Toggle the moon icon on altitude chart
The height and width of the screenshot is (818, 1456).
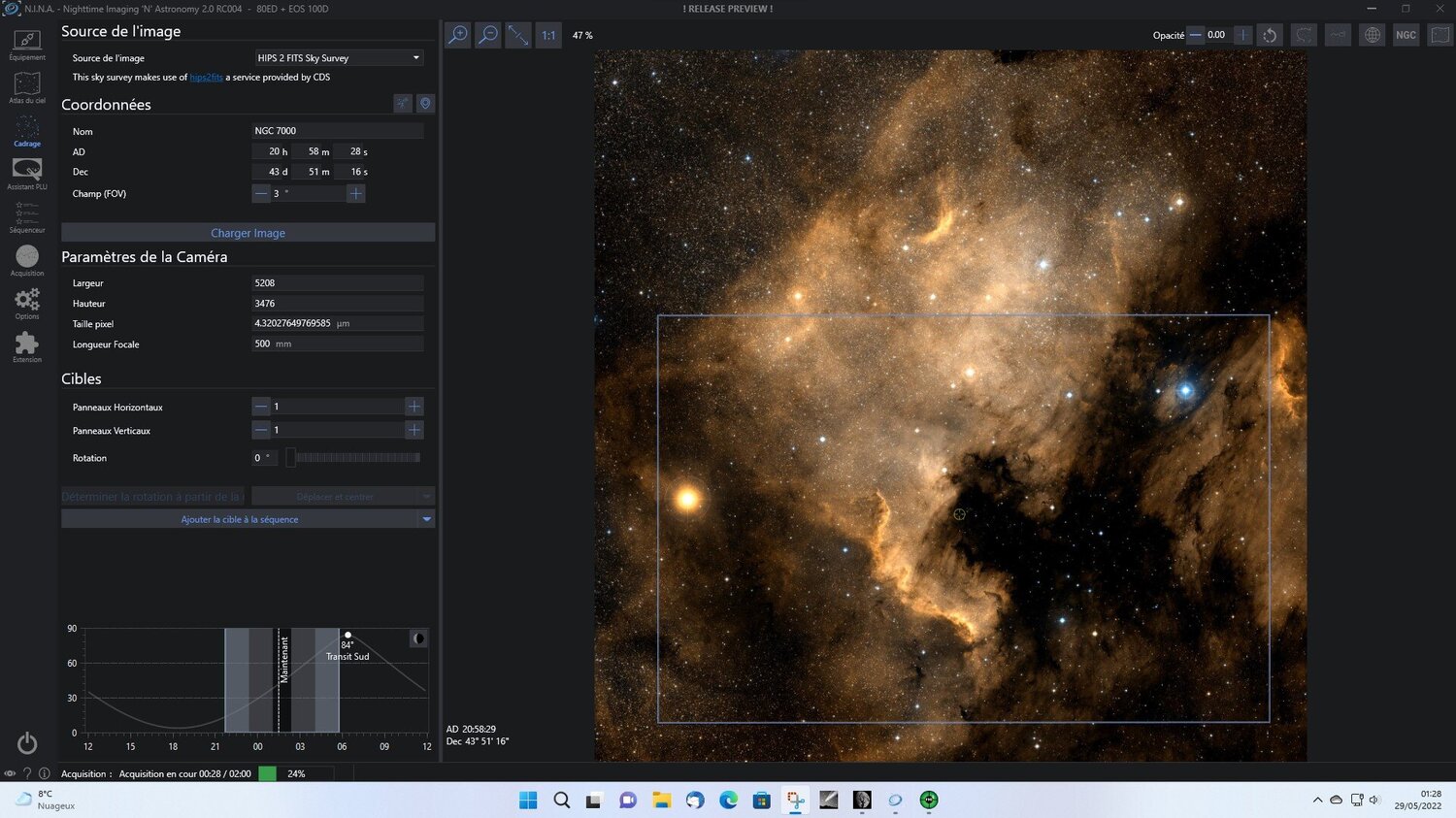tap(417, 638)
